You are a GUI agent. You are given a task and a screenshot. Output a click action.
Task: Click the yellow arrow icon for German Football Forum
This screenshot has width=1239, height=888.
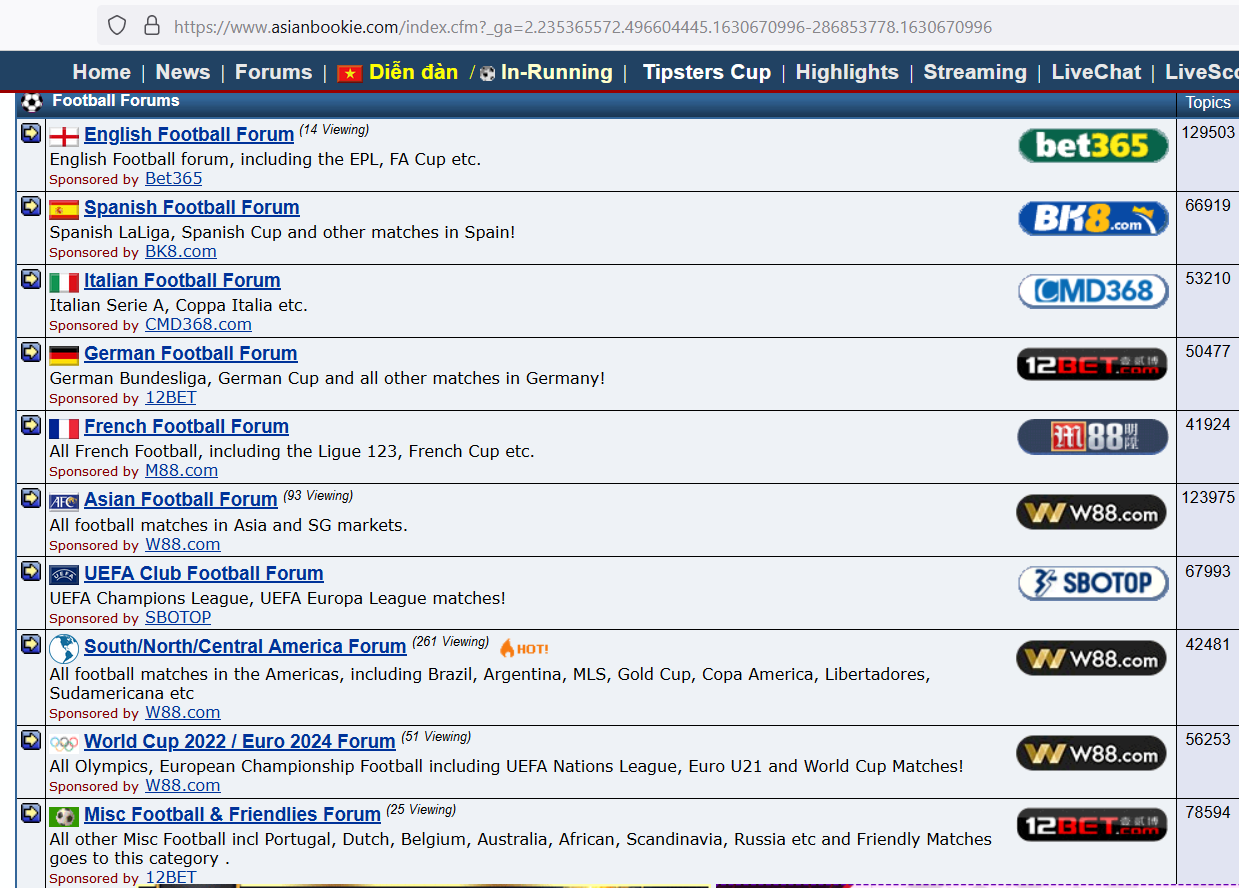(x=31, y=352)
